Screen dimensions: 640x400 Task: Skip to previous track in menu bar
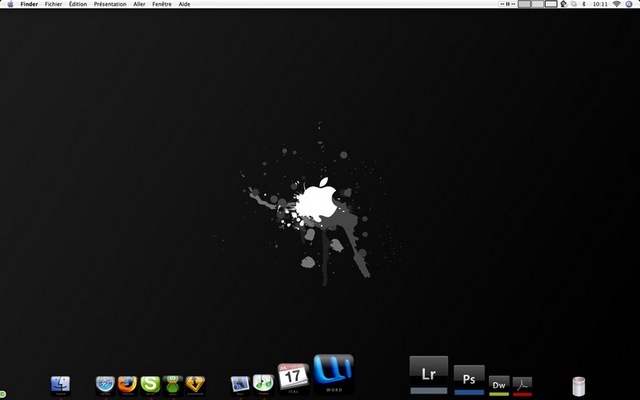pyautogui.click(x=502, y=4)
